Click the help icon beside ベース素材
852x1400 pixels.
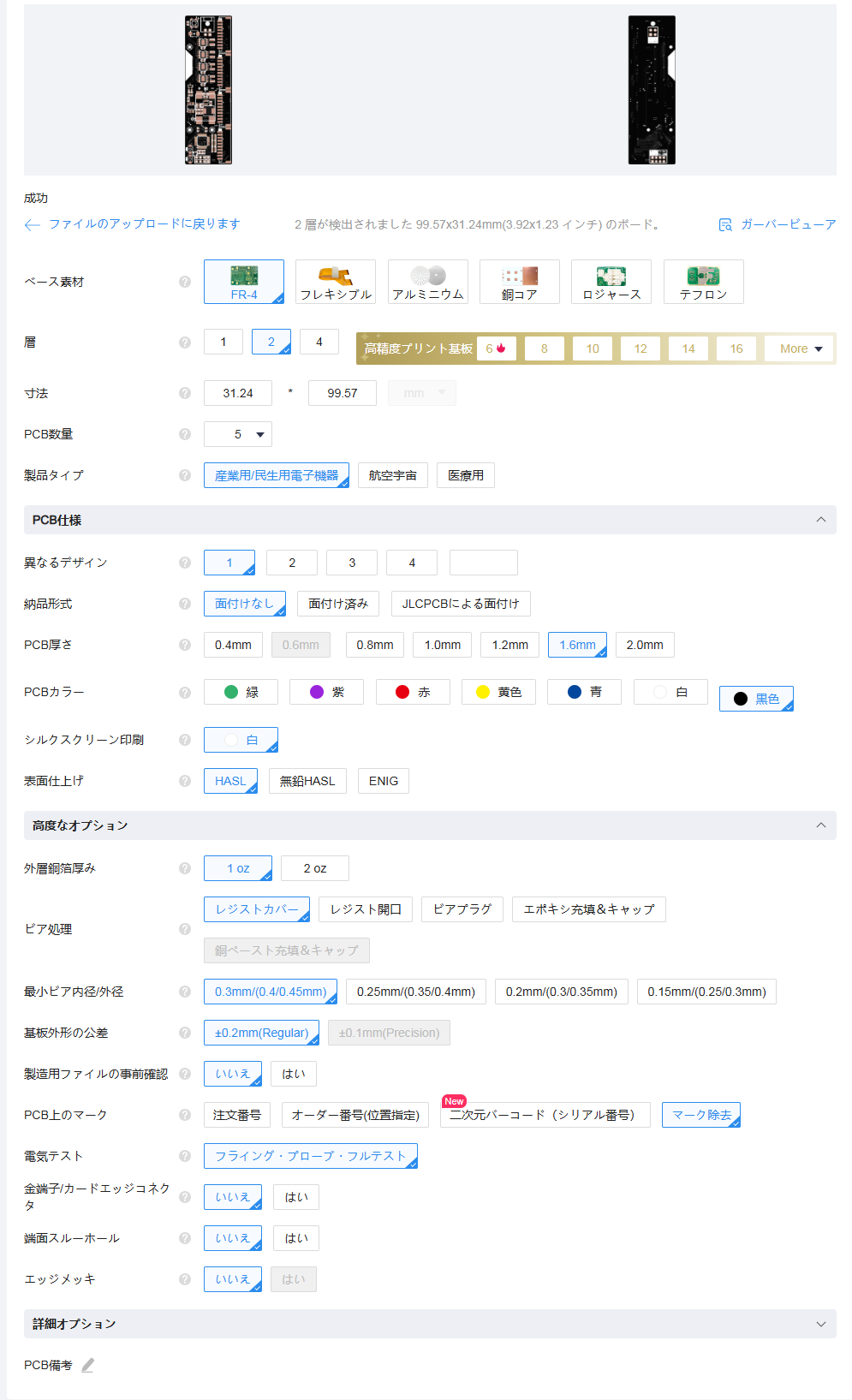point(185,282)
